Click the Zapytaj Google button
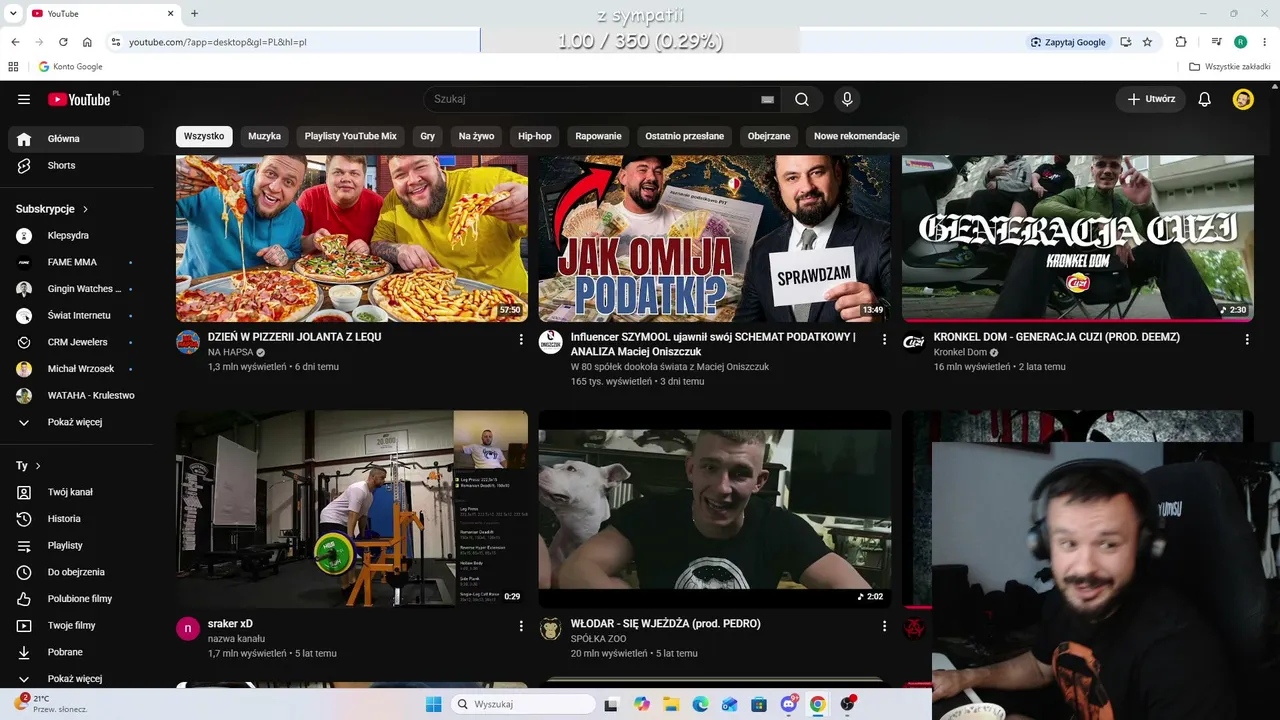Image resolution: width=1280 pixels, height=720 pixels. [x=1068, y=42]
